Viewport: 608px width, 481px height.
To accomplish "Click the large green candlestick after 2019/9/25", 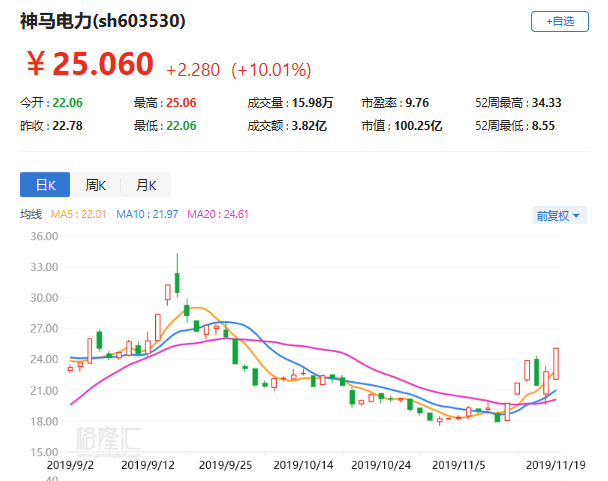I will (x=235, y=351).
